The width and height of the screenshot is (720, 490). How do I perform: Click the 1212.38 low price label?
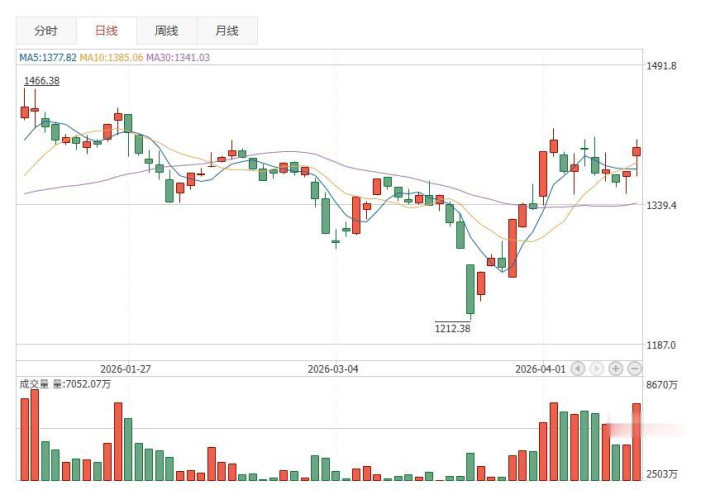point(452,328)
